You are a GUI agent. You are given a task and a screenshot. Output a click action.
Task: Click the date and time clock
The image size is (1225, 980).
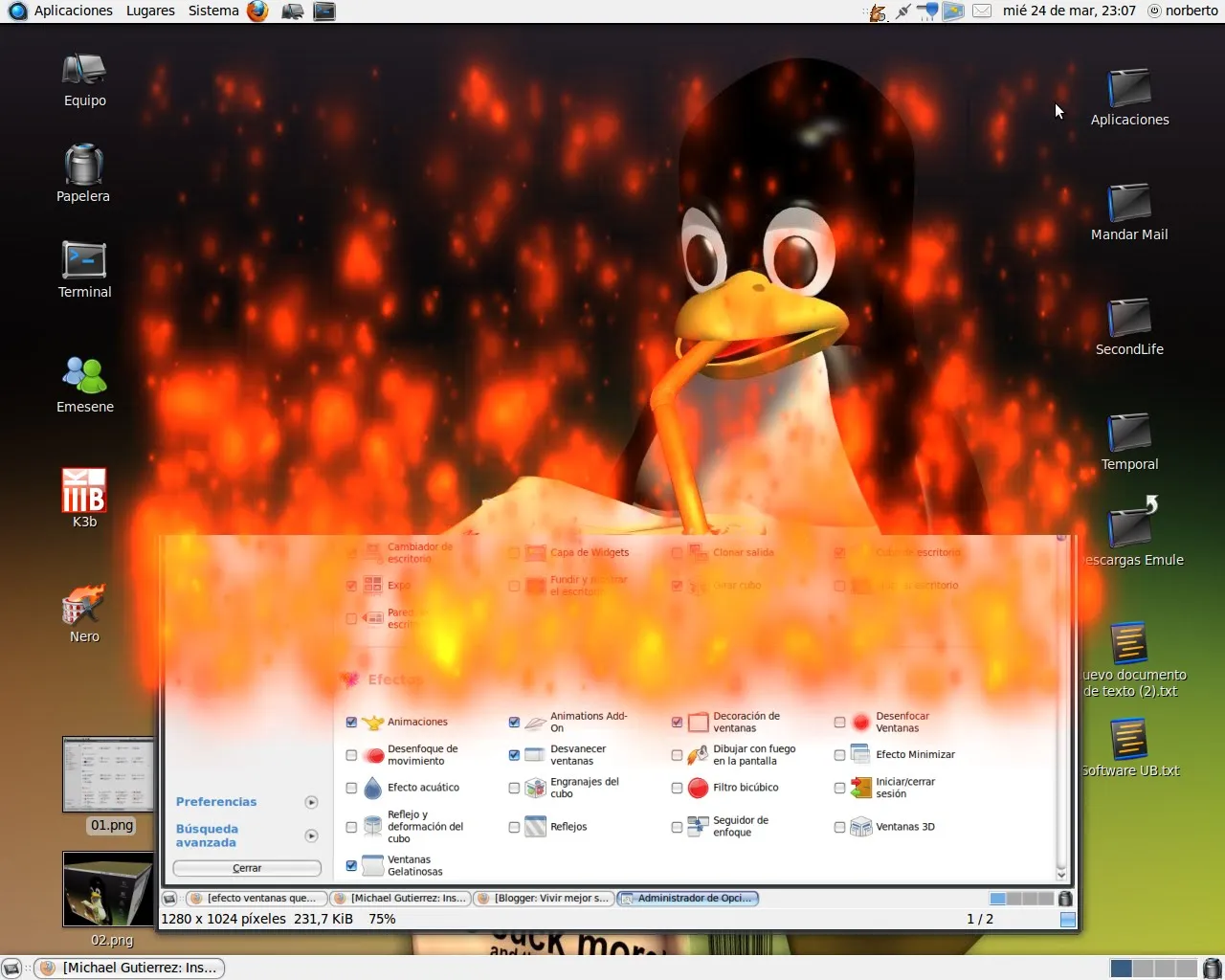[x=1069, y=11]
